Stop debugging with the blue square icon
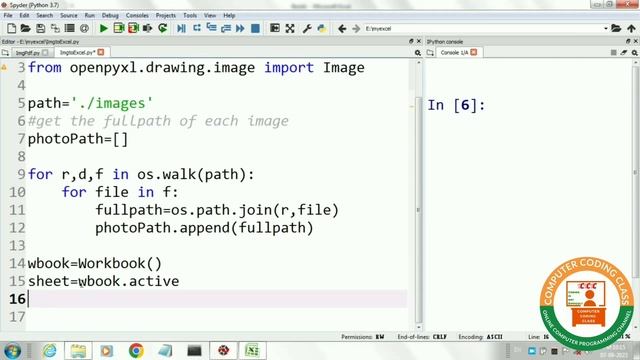Image resolution: width=640 pixels, height=360 pixels. (255, 28)
